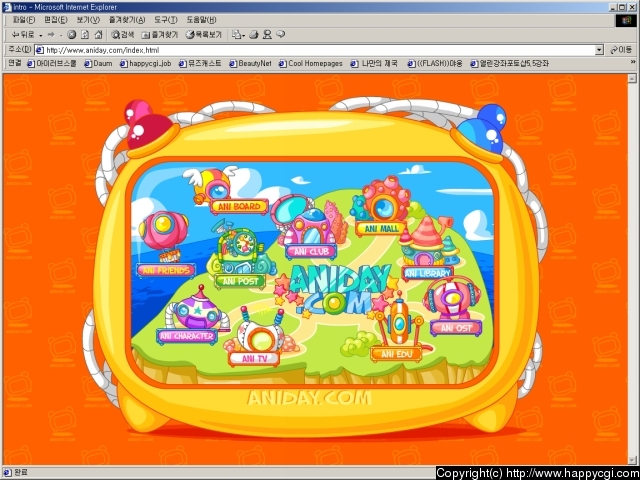Click the pink balloon above ANI FRIENDS
The width and height of the screenshot is (640, 480).
(x=163, y=231)
